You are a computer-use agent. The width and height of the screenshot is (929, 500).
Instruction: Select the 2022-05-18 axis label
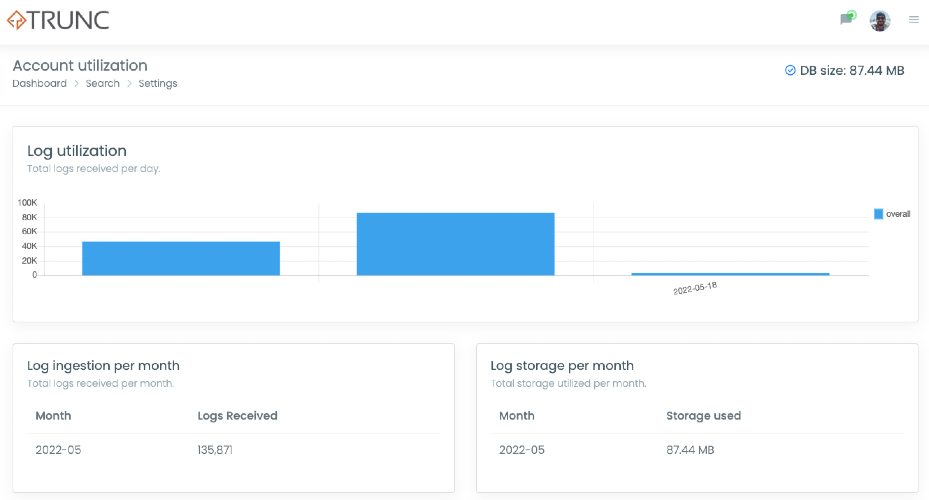pos(695,289)
